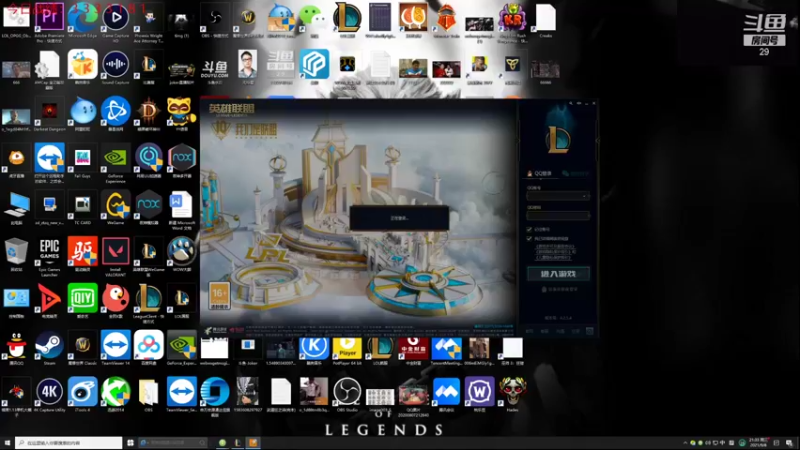Image resolution: width=800 pixels, height=450 pixels.
Task: Launch TeamViewer 14 desktop shortcut
Action: 116,345
